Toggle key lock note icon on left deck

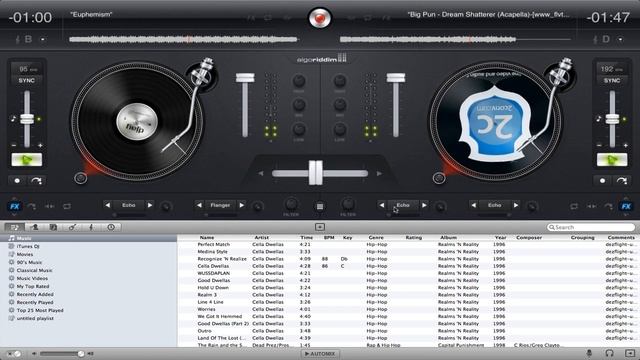(13, 119)
